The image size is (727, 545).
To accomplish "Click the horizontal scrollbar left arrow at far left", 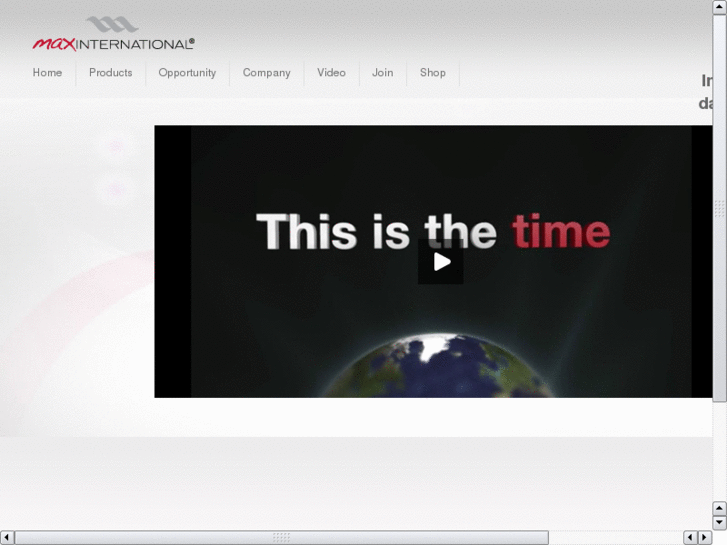I will click(x=7, y=538).
